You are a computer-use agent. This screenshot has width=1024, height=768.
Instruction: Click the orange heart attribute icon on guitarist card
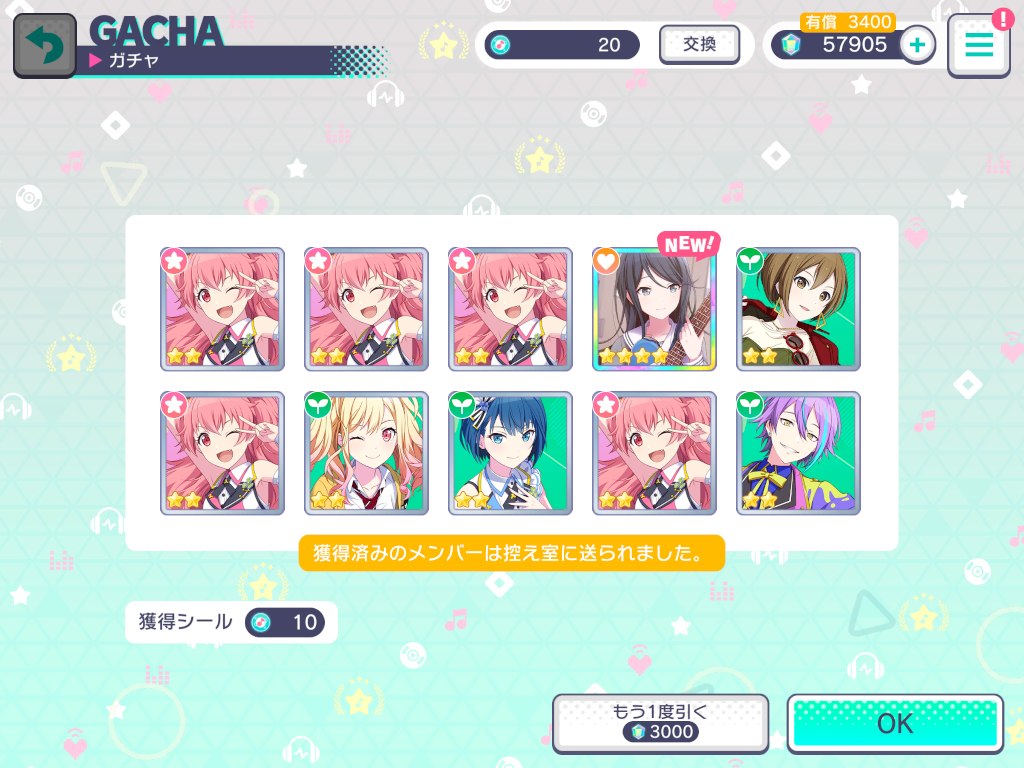[606, 261]
